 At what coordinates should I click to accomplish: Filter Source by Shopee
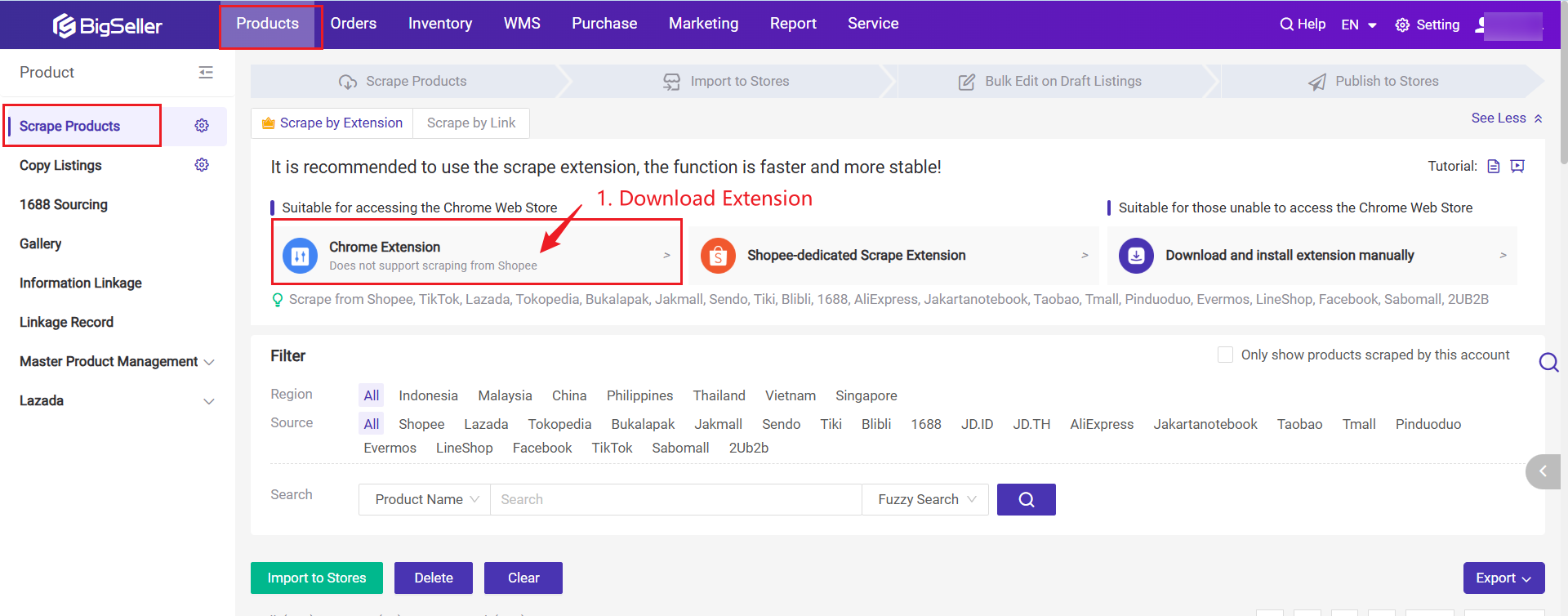[x=421, y=424]
